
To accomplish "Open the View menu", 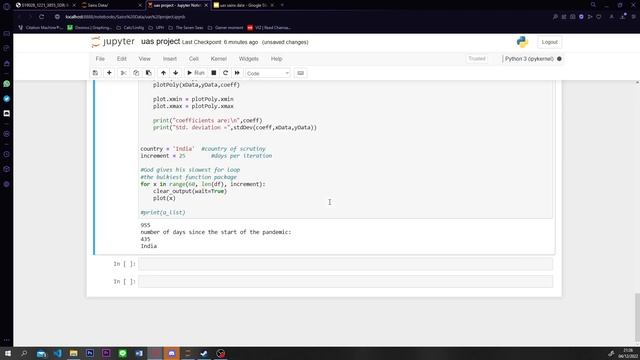I will point(144,59).
